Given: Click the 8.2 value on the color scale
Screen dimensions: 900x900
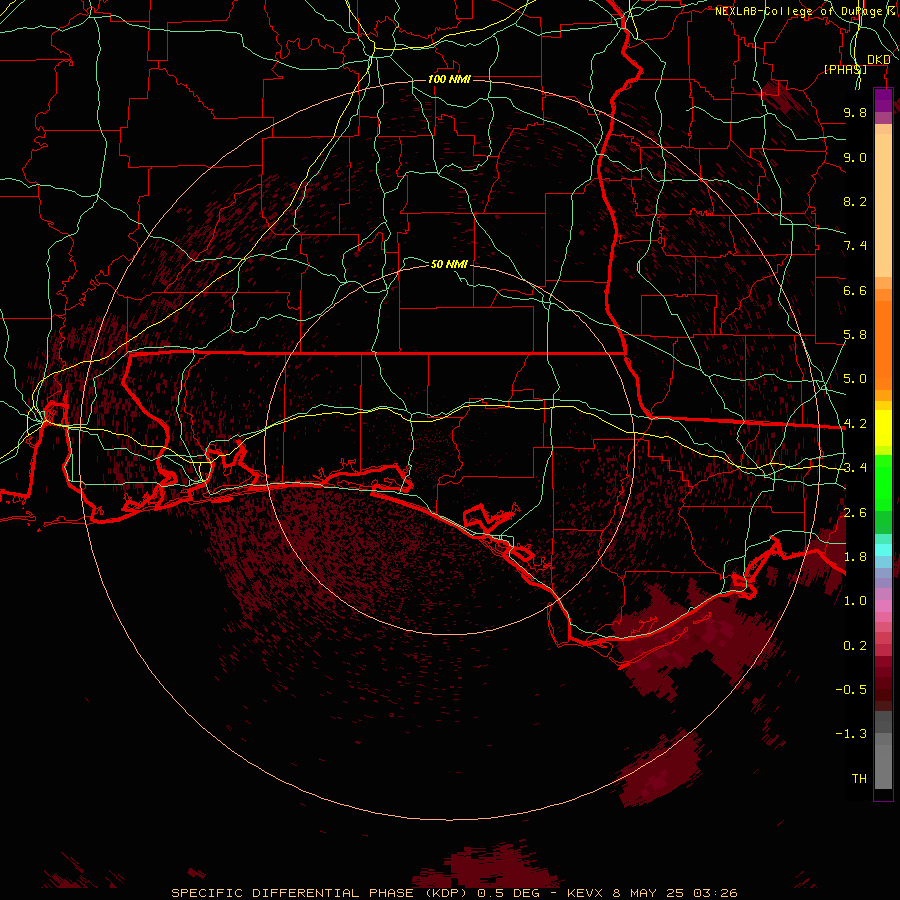Looking at the screenshot, I should (x=855, y=201).
